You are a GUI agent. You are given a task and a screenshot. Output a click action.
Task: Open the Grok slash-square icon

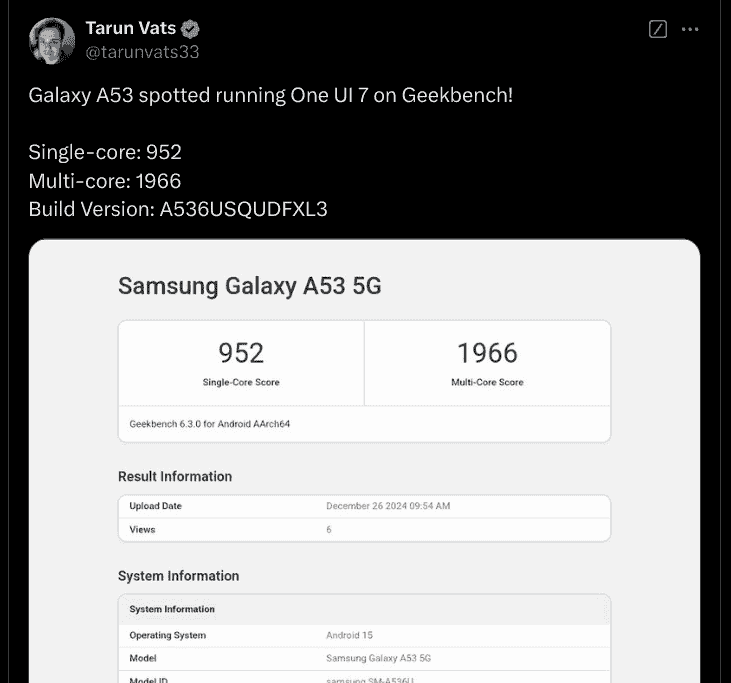pyautogui.click(x=657, y=29)
